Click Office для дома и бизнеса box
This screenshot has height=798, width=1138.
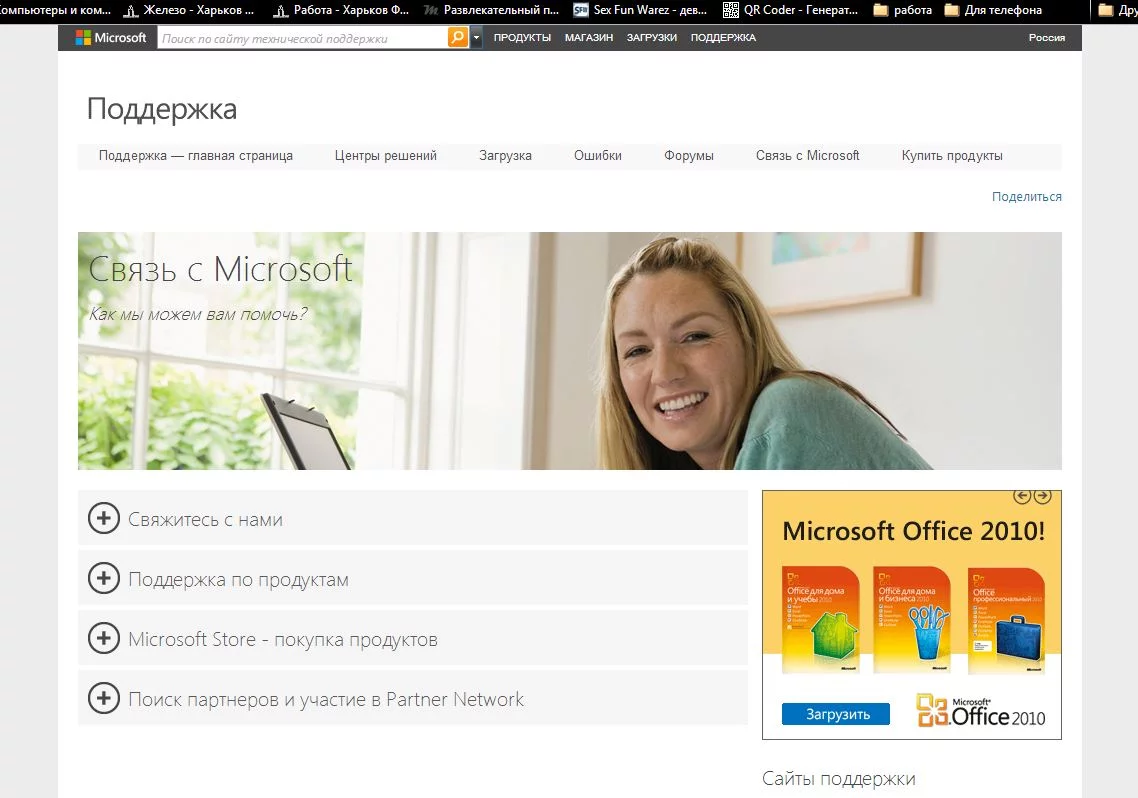pos(912,620)
